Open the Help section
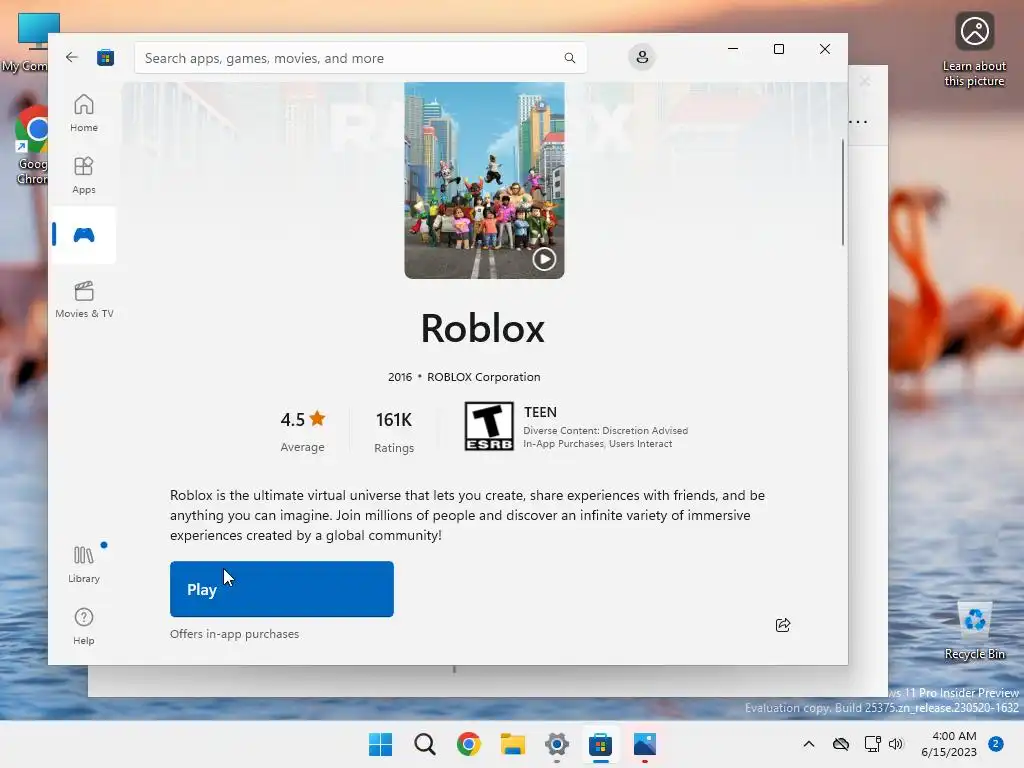 [84, 626]
